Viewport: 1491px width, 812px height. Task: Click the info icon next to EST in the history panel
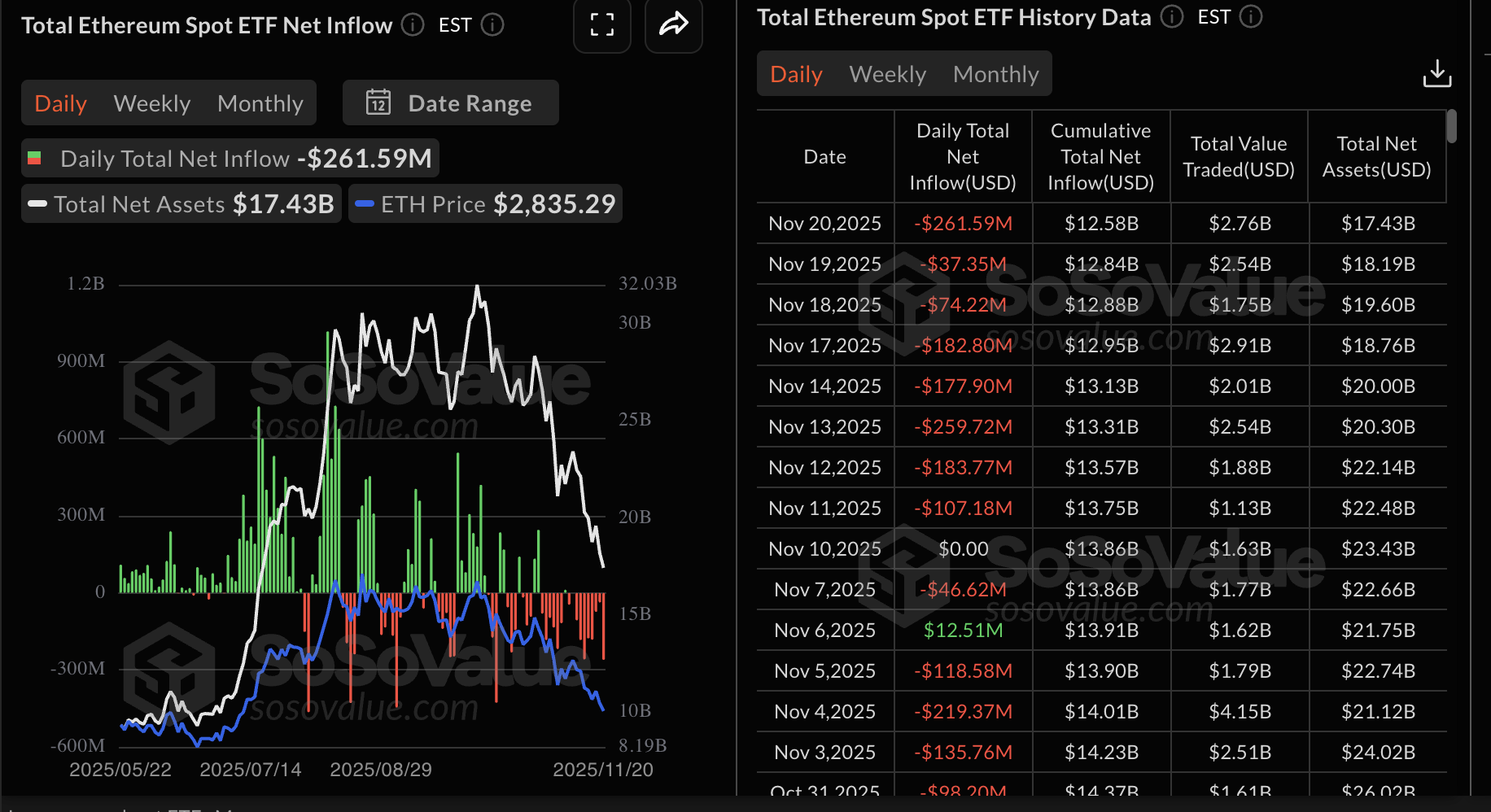[x=1251, y=16]
